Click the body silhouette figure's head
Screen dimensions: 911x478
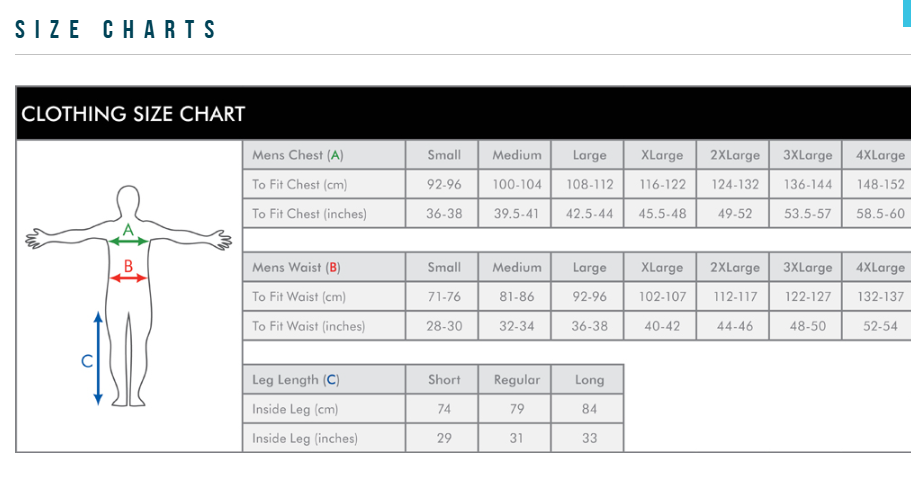128,200
